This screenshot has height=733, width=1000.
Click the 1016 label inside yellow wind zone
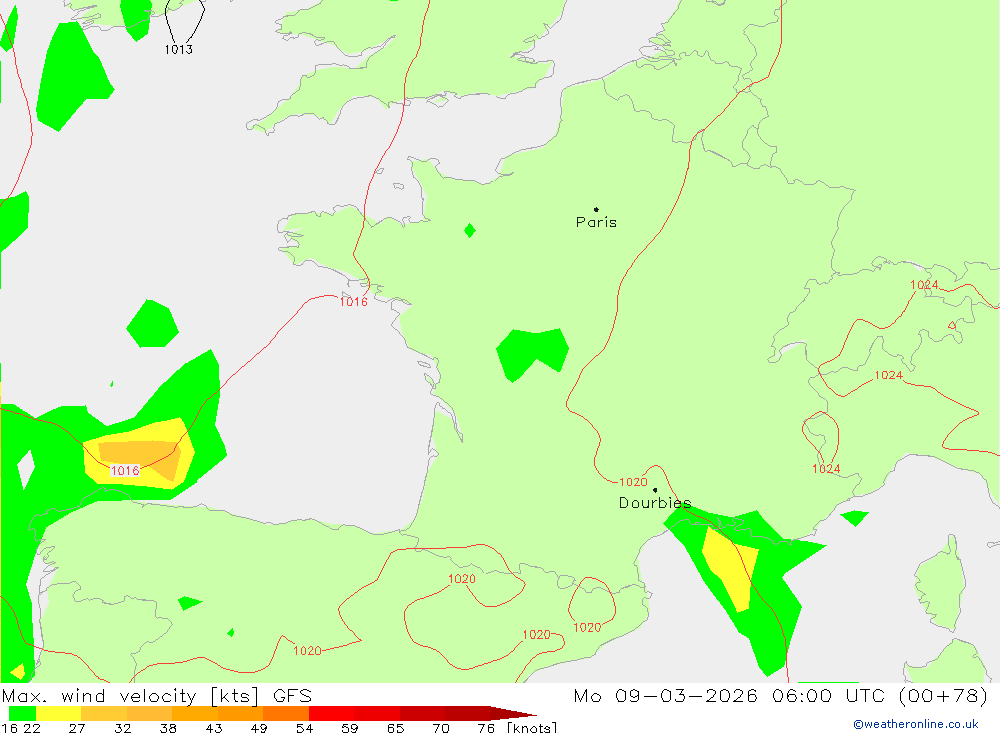[x=125, y=471]
